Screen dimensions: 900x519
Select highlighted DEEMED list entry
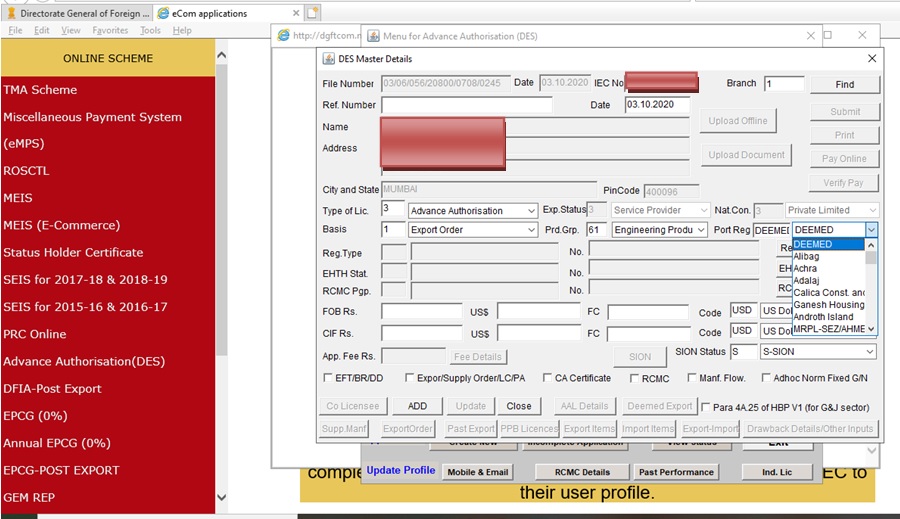click(828, 244)
